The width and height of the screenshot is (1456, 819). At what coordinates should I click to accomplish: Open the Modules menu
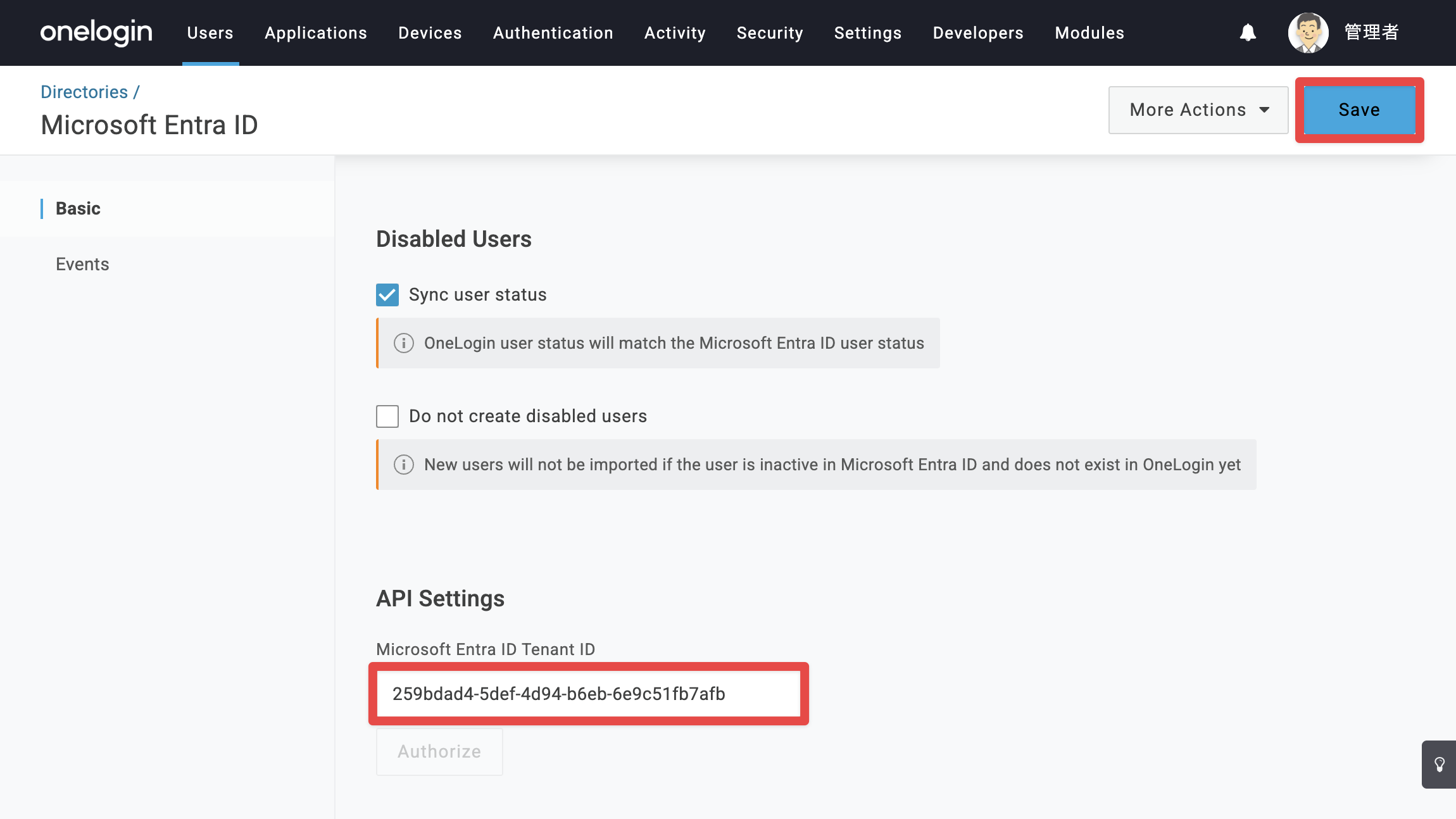click(1089, 33)
